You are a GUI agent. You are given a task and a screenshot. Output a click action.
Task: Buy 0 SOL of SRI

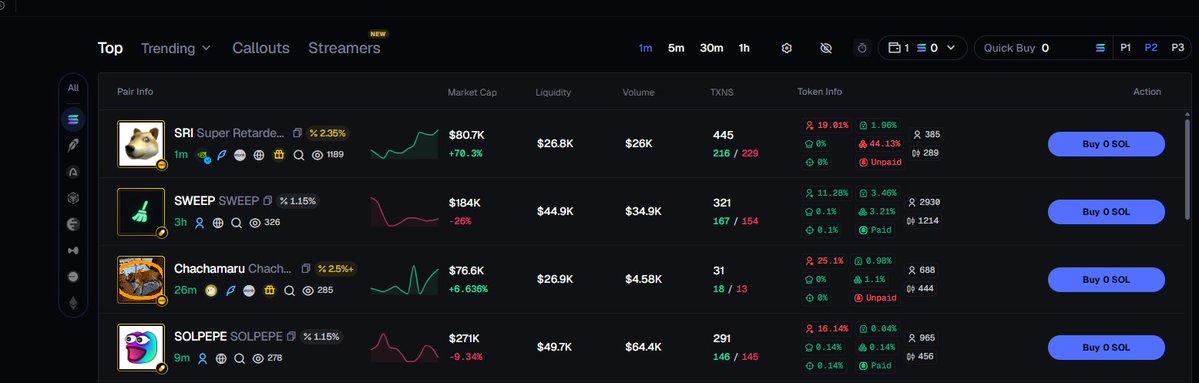[1106, 144]
